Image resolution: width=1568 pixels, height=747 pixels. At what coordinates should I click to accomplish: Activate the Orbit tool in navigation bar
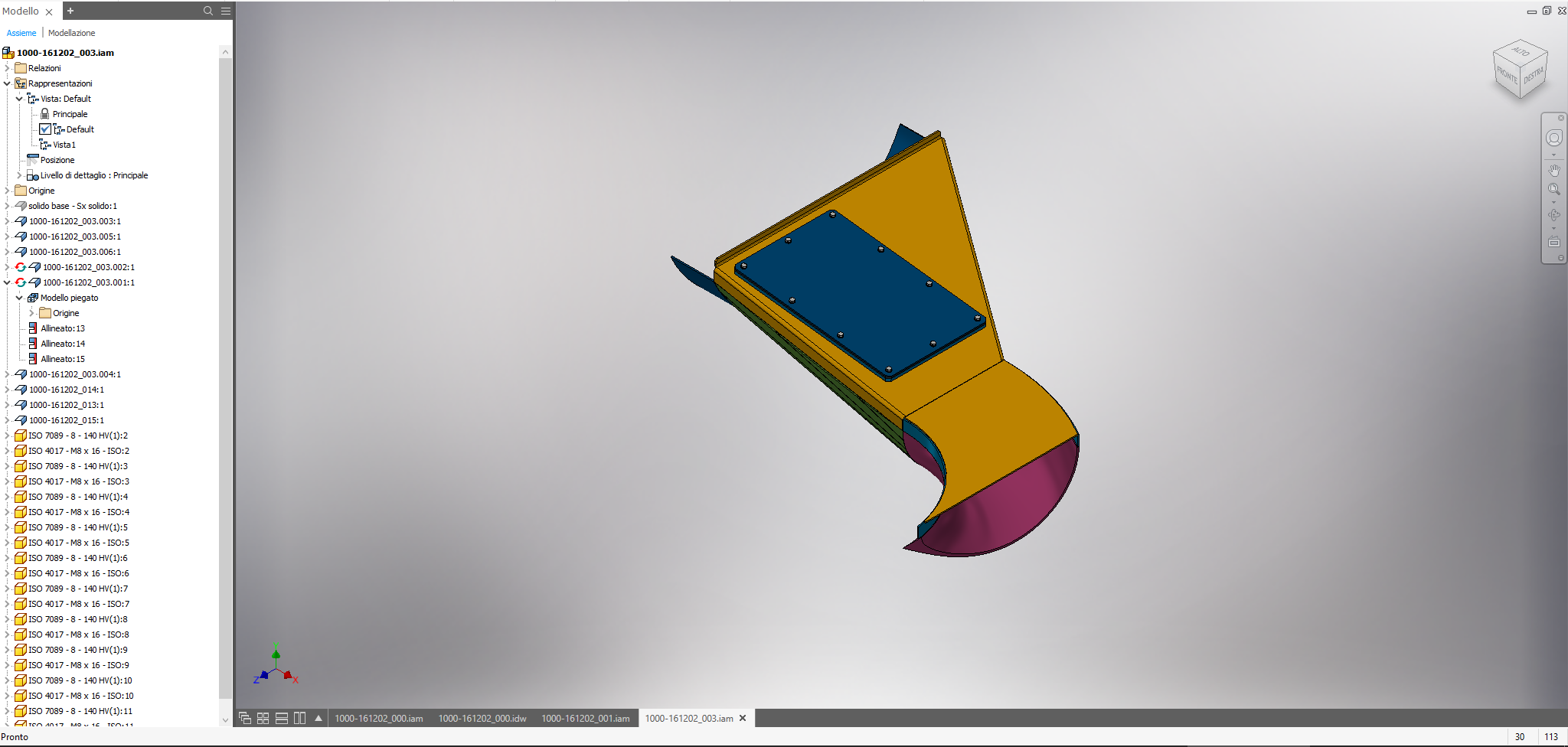(x=1553, y=215)
